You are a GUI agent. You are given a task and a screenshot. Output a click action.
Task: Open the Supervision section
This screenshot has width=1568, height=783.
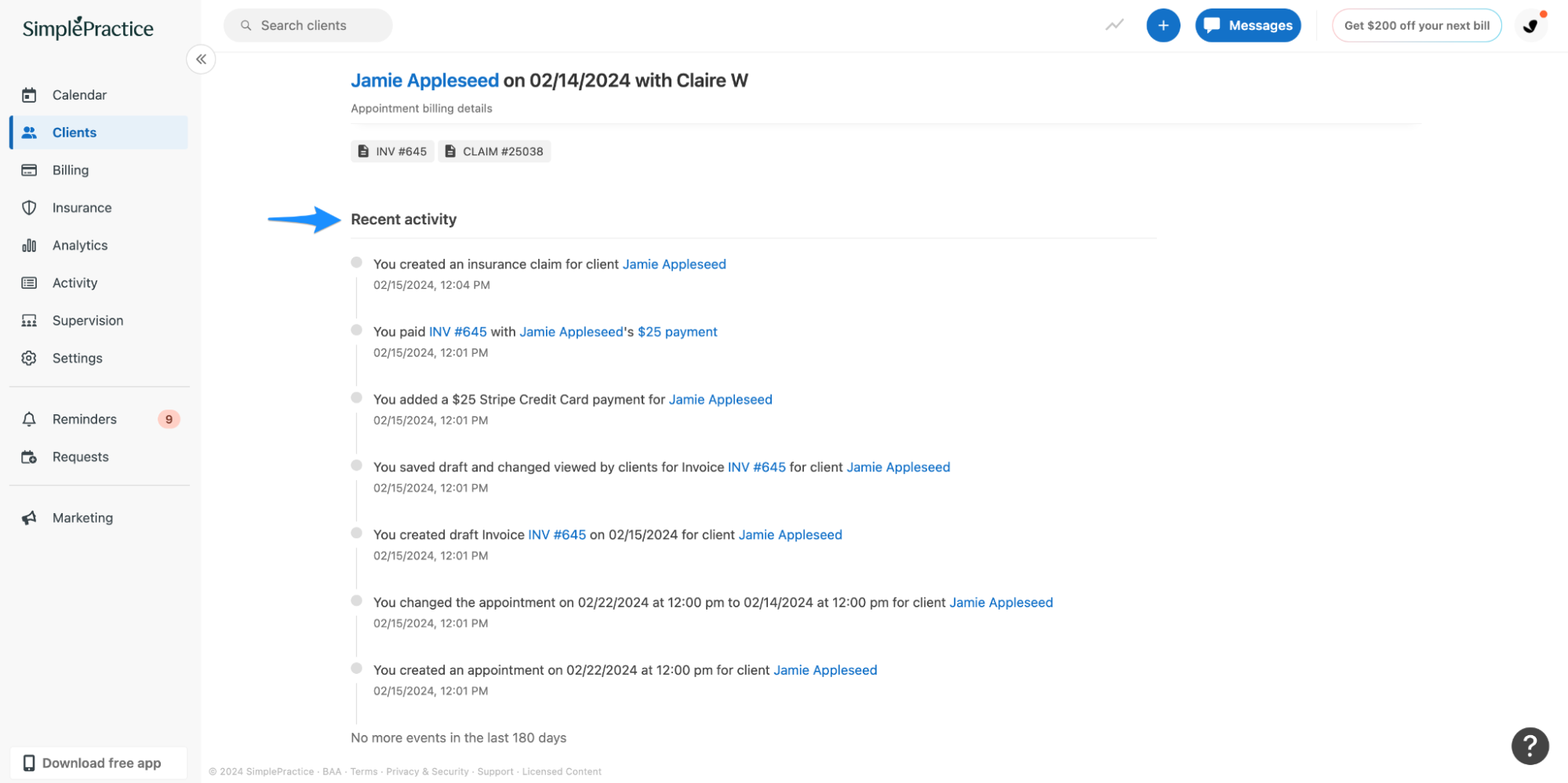pyautogui.click(x=87, y=320)
